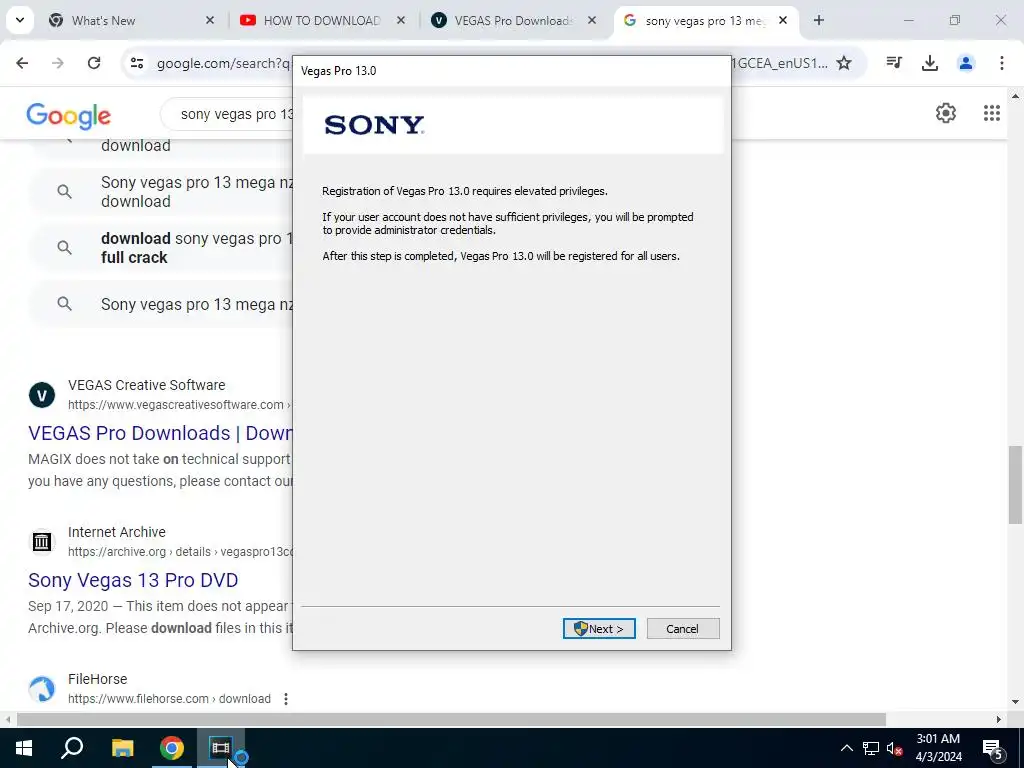
Task: Open FileHorse result three-dot options
Action: coord(285,699)
